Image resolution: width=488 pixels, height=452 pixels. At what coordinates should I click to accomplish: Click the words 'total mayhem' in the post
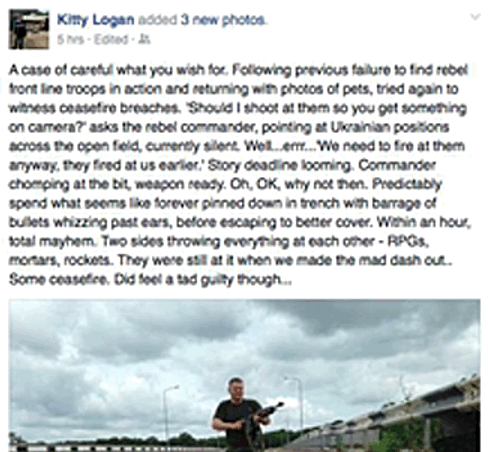click(52, 241)
